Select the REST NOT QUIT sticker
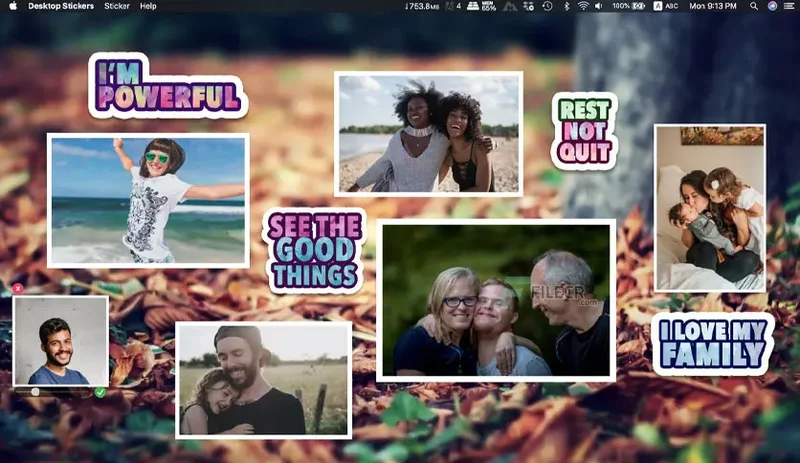The width and height of the screenshot is (800, 463). click(x=584, y=131)
